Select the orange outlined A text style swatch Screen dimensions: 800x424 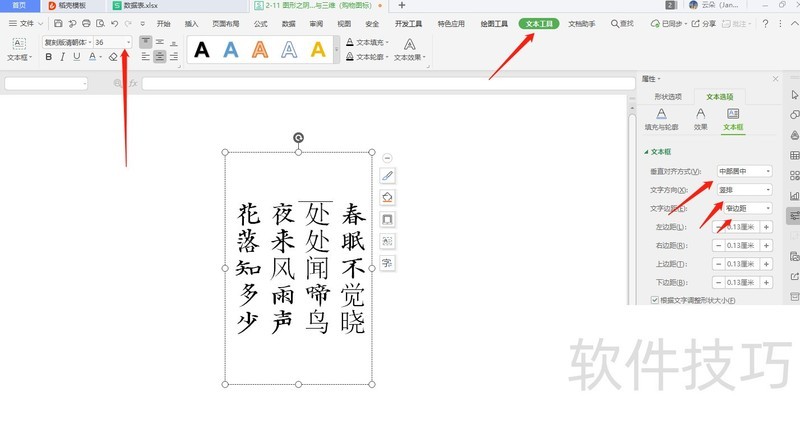point(260,49)
